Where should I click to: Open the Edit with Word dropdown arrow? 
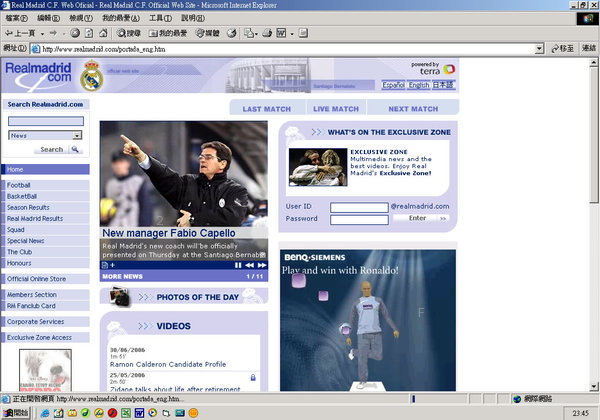point(292,34)
